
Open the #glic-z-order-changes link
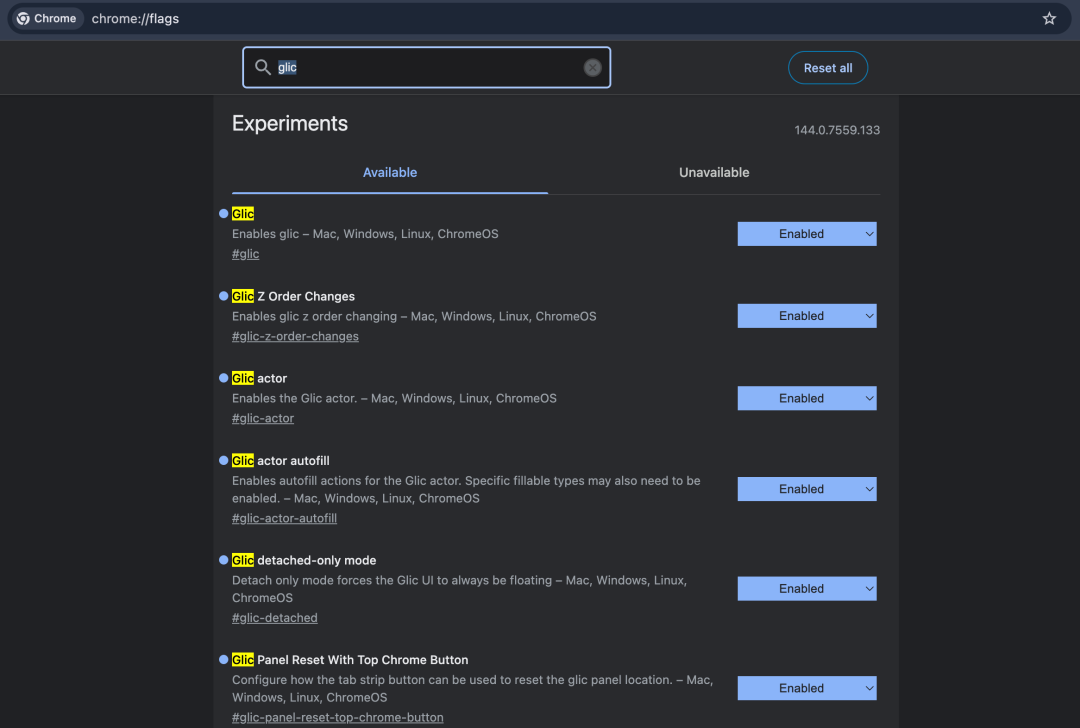(x=295, y=336)
